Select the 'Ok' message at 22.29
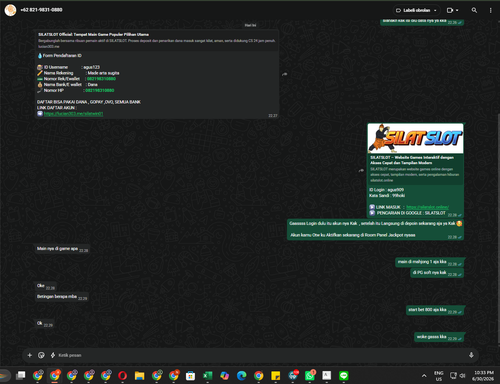This screenshot has height=384, width=500. (x=44, y=323)
